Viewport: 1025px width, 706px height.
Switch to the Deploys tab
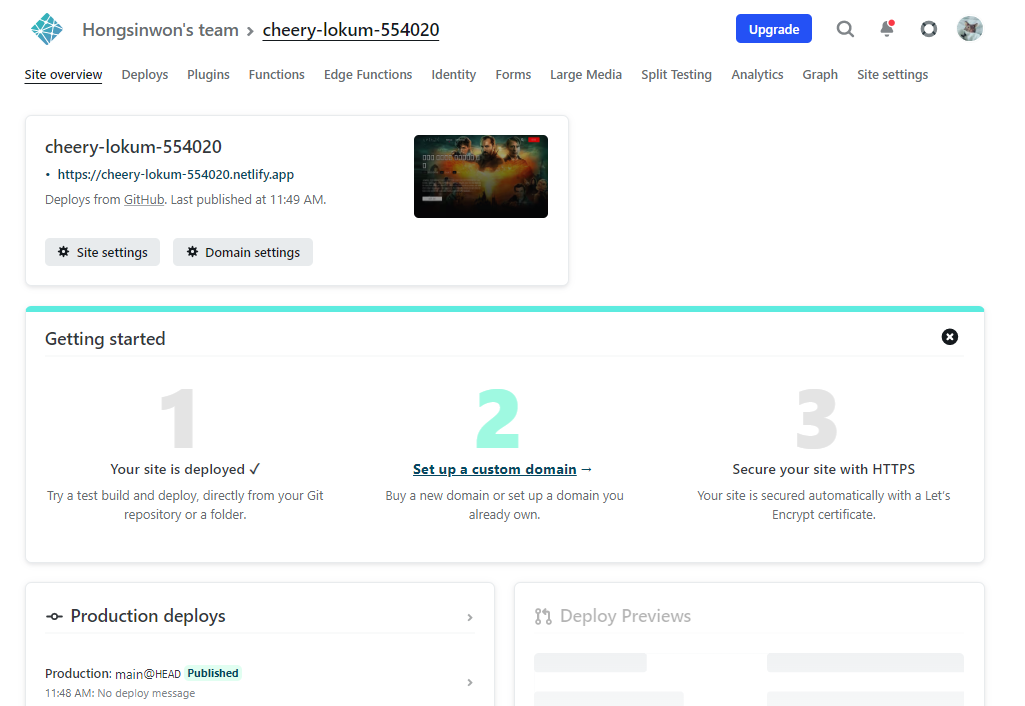144,75
